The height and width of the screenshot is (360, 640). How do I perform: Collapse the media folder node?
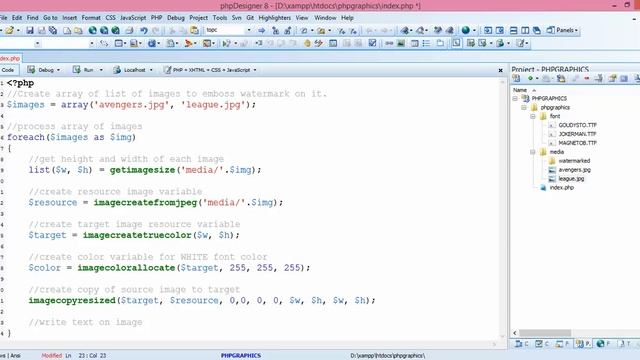(x=533, y=152)
